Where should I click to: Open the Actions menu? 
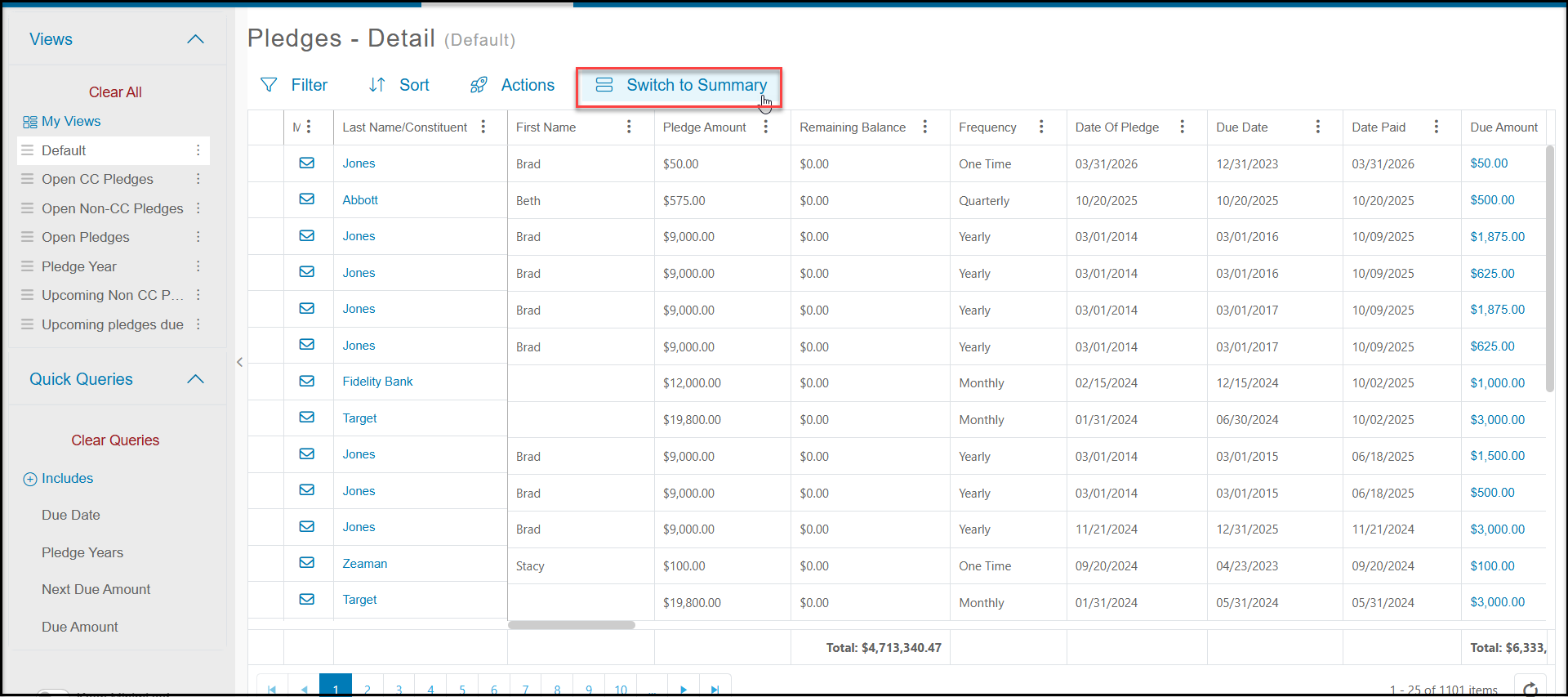click(x=512, y=85)
